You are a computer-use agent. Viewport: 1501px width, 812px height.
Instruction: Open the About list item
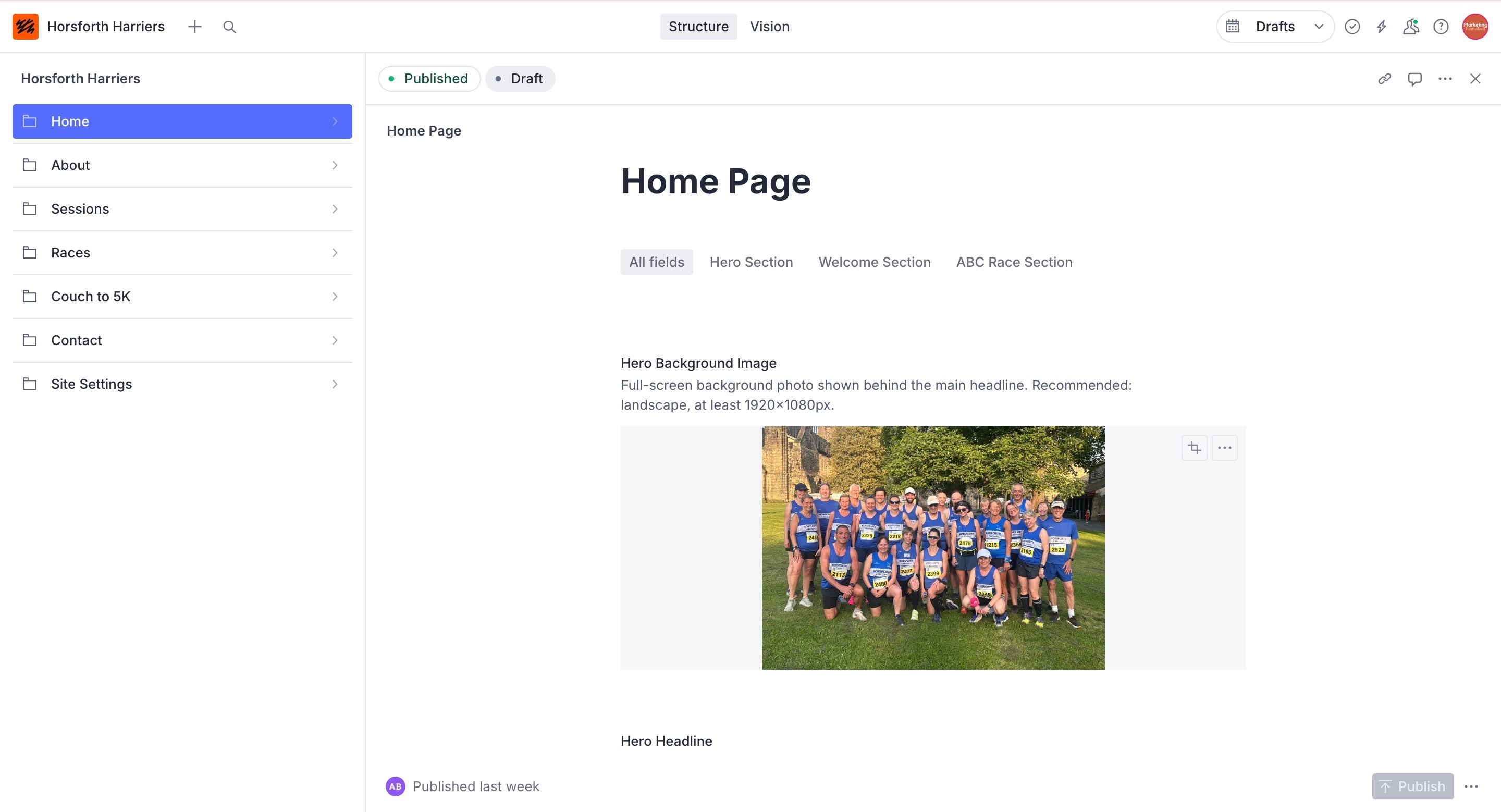pyautogui.click(x=182, y=165)
